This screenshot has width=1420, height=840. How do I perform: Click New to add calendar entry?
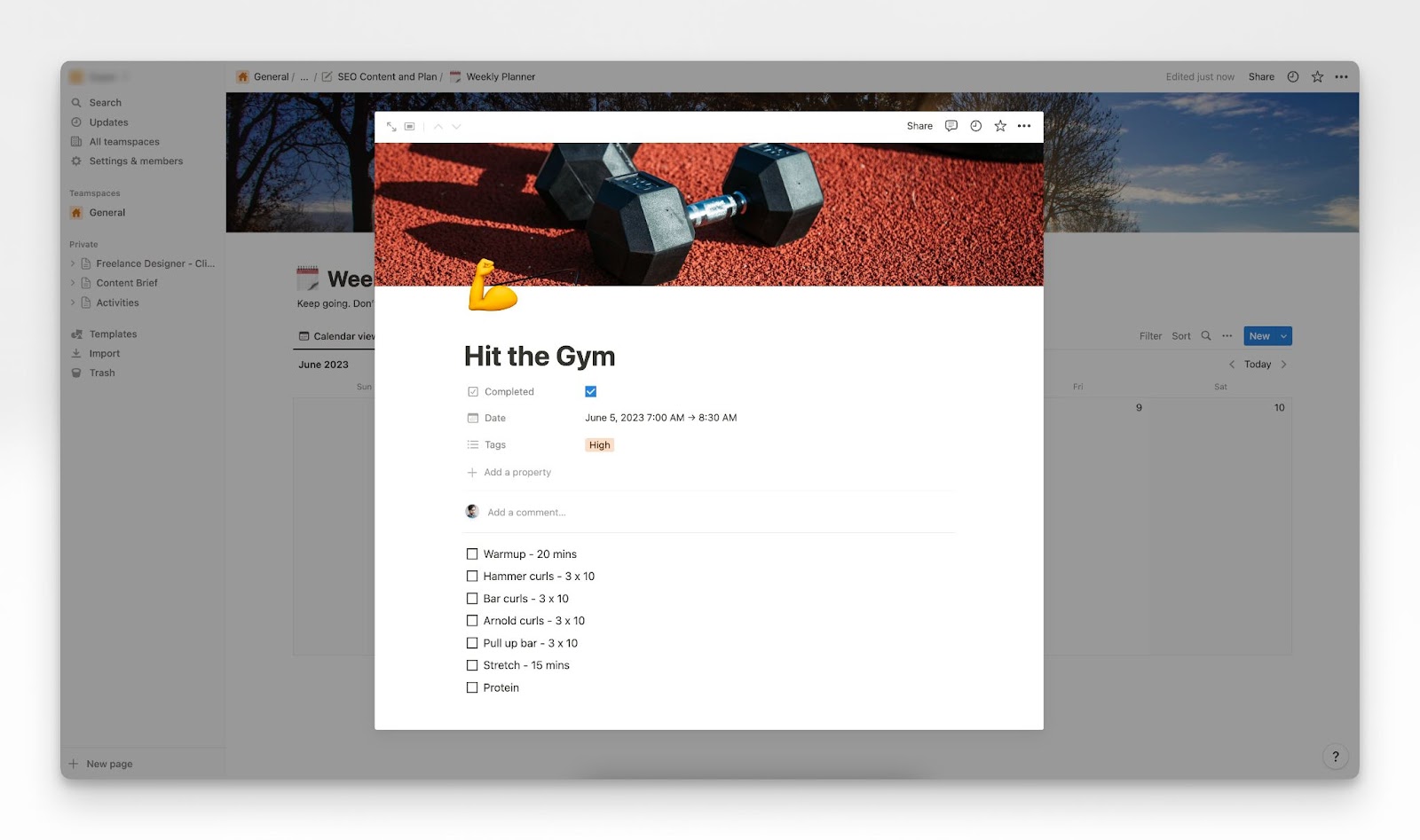[1259, 336]
